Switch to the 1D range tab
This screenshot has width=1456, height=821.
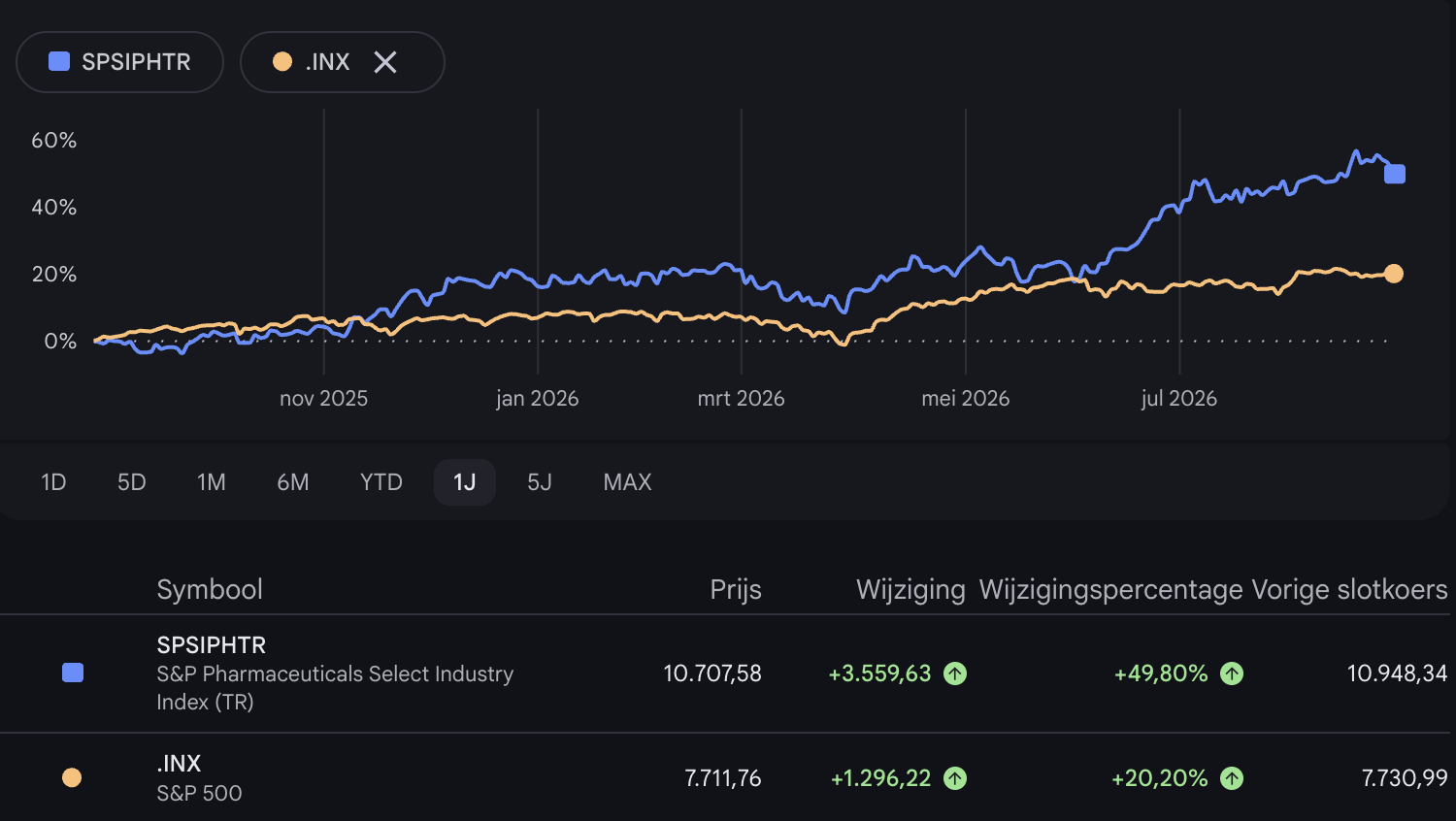[x=53, y=482]
